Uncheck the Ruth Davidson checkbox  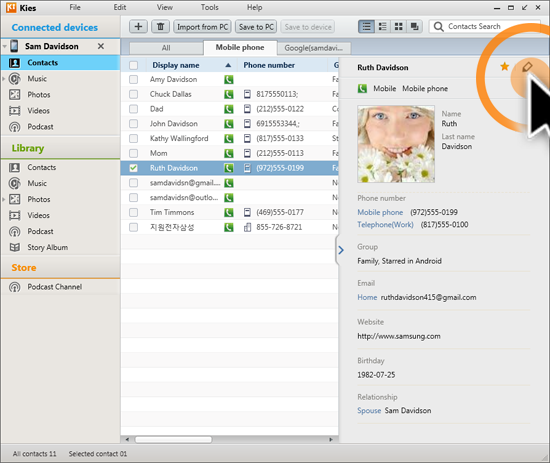(x=133, y=168)
